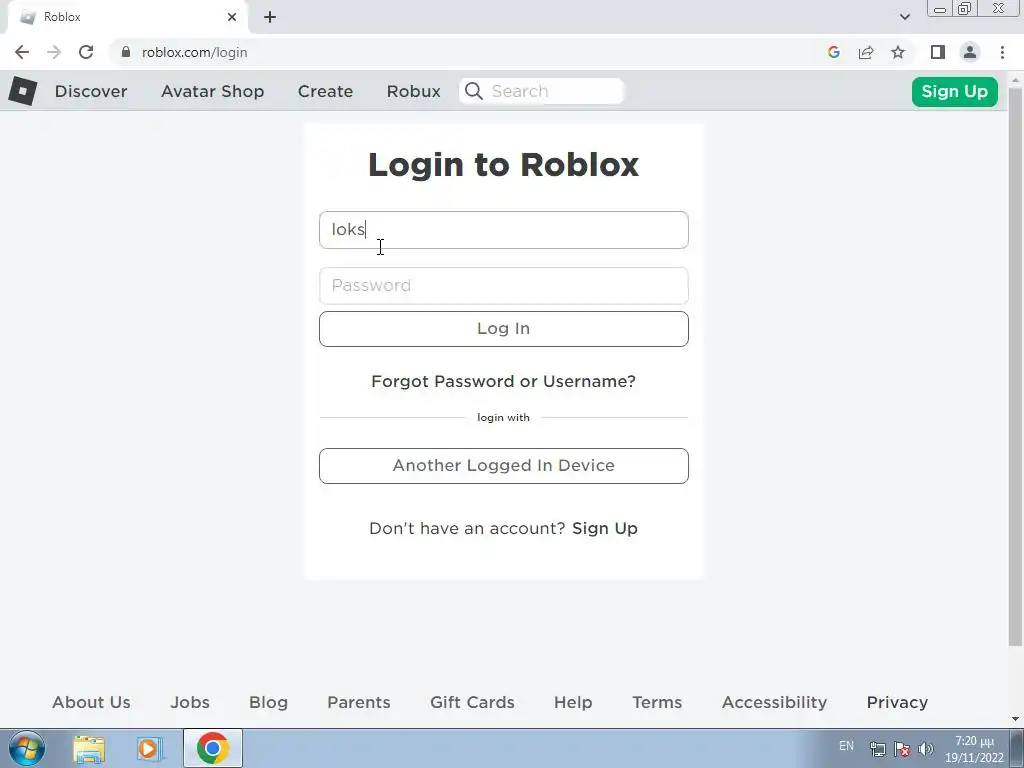Click Chrome icon in taskbar
The width and height of the screenshot is (1024, 768).
click(212, 748)
